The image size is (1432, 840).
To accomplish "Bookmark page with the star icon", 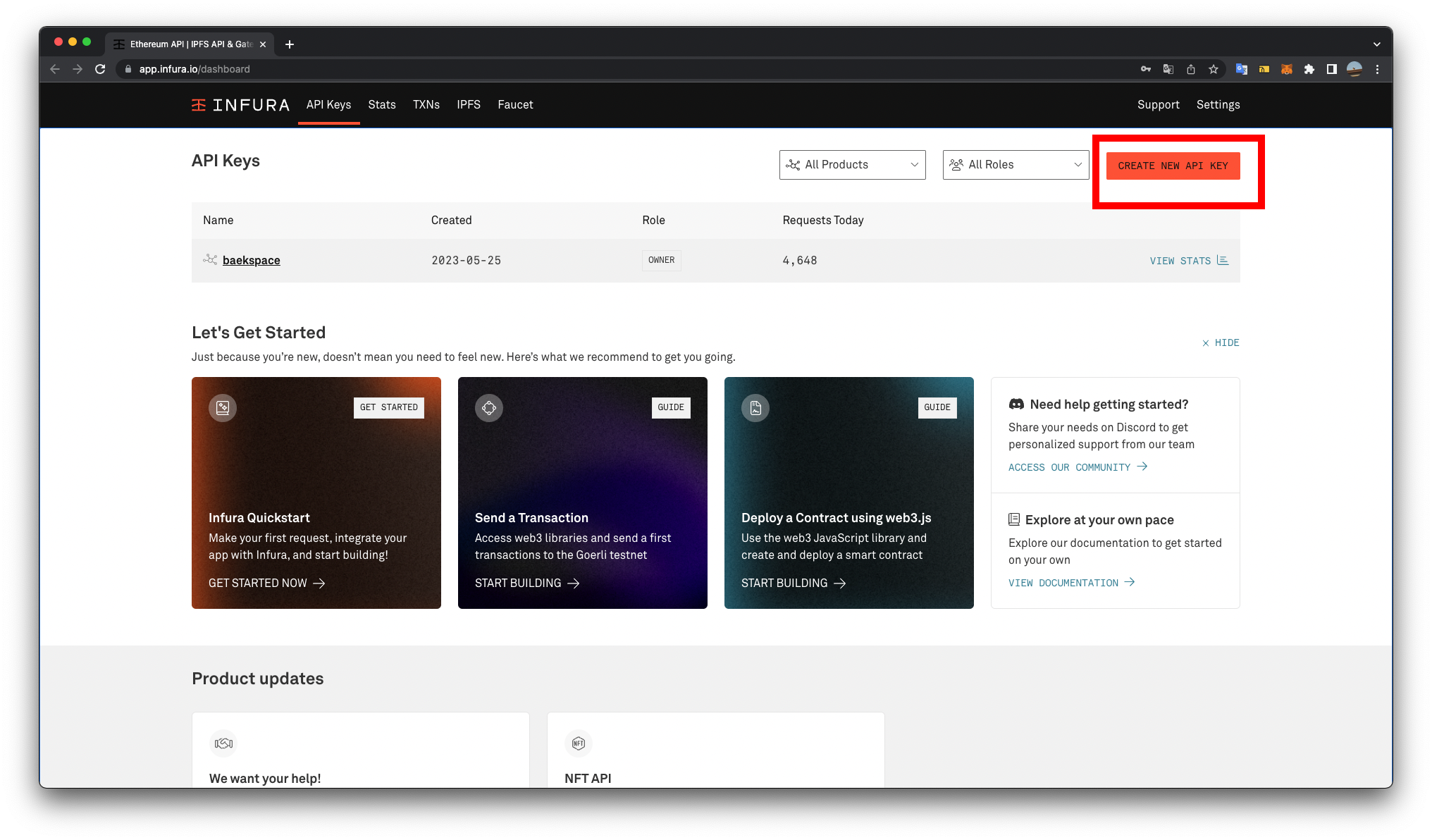I will [1213, 69].
